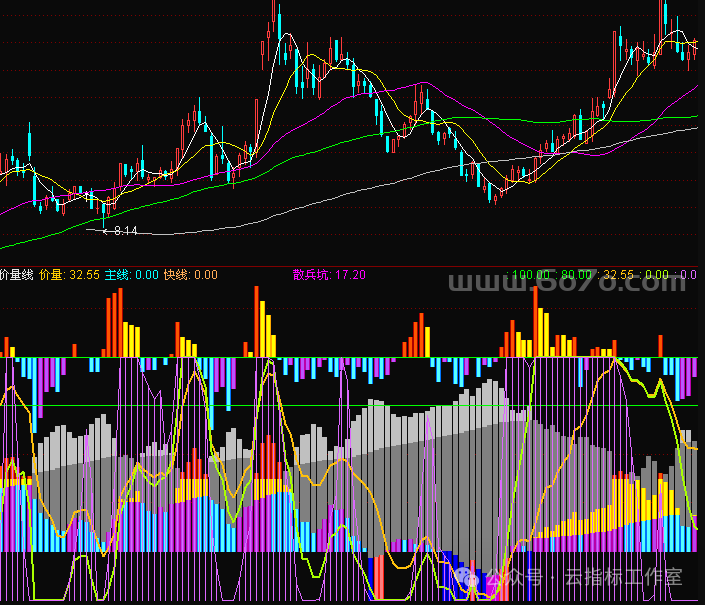Click the green 100.00 value on indicator header
The image size is (705, 605).
[x=531, y=275]
